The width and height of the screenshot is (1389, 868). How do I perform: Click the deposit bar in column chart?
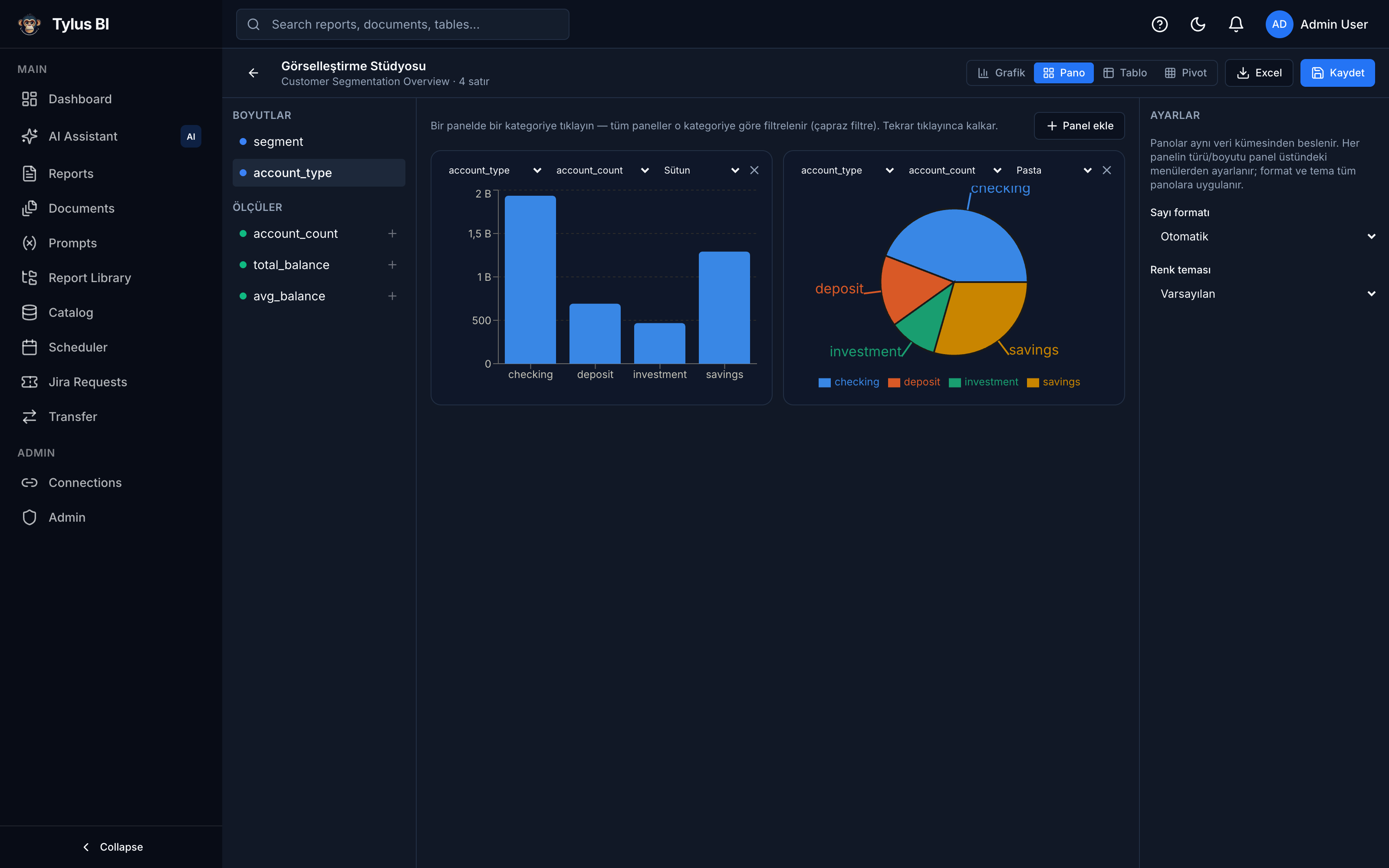(x=595, y=334)
